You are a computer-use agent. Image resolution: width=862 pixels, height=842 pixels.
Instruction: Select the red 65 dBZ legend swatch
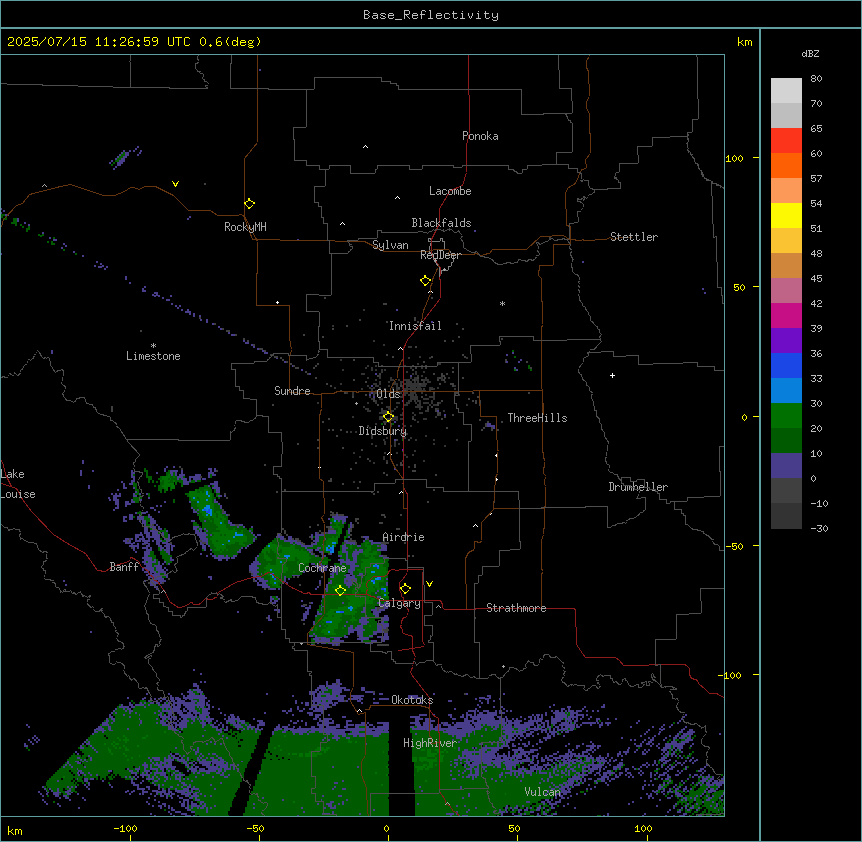click(x=786, y=140)
